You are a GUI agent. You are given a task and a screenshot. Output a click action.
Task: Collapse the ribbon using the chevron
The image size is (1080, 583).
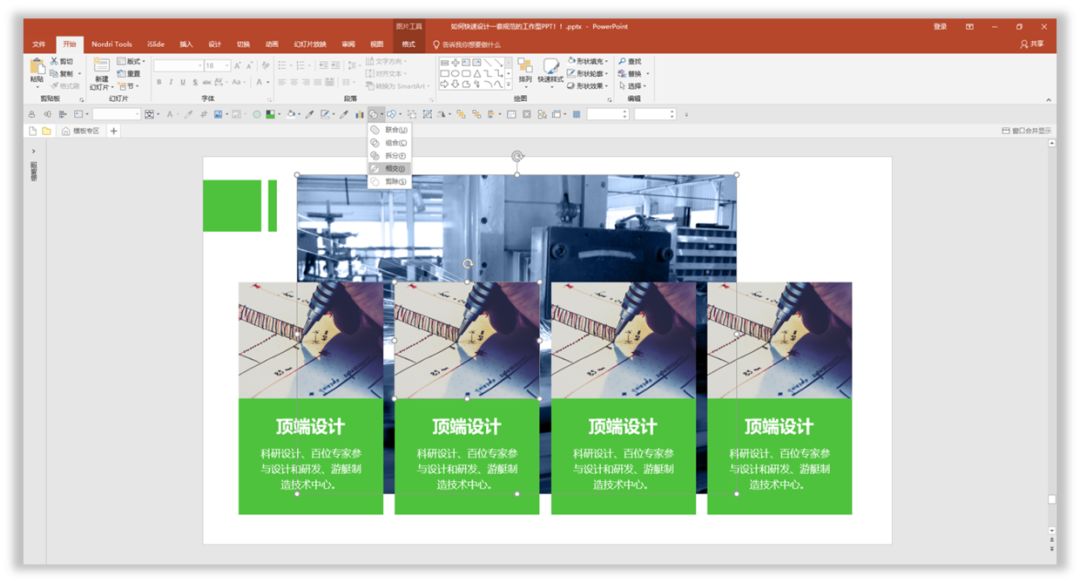pyautogui.click(x=1048, y=100)
